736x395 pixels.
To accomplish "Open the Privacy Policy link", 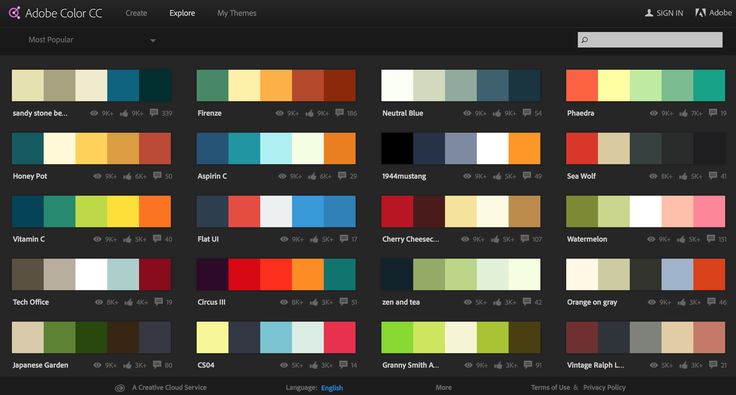I will pyautogui.click(x=604, y=387).
